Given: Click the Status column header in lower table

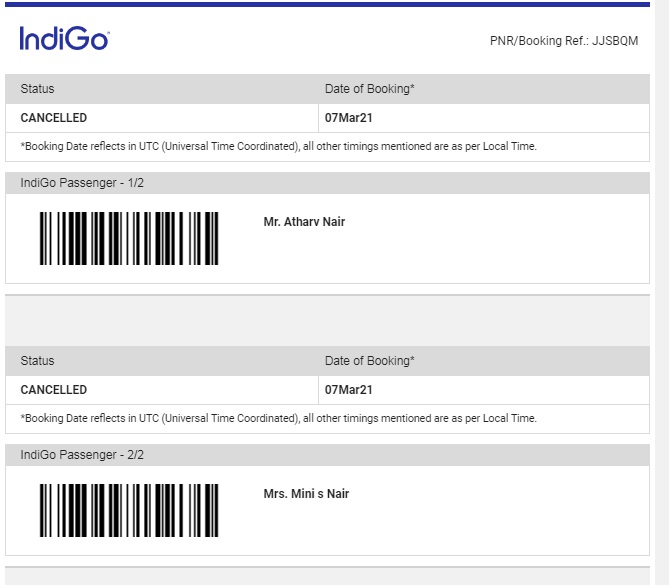Looking at the screenshot, I should [x=38, y=361].
